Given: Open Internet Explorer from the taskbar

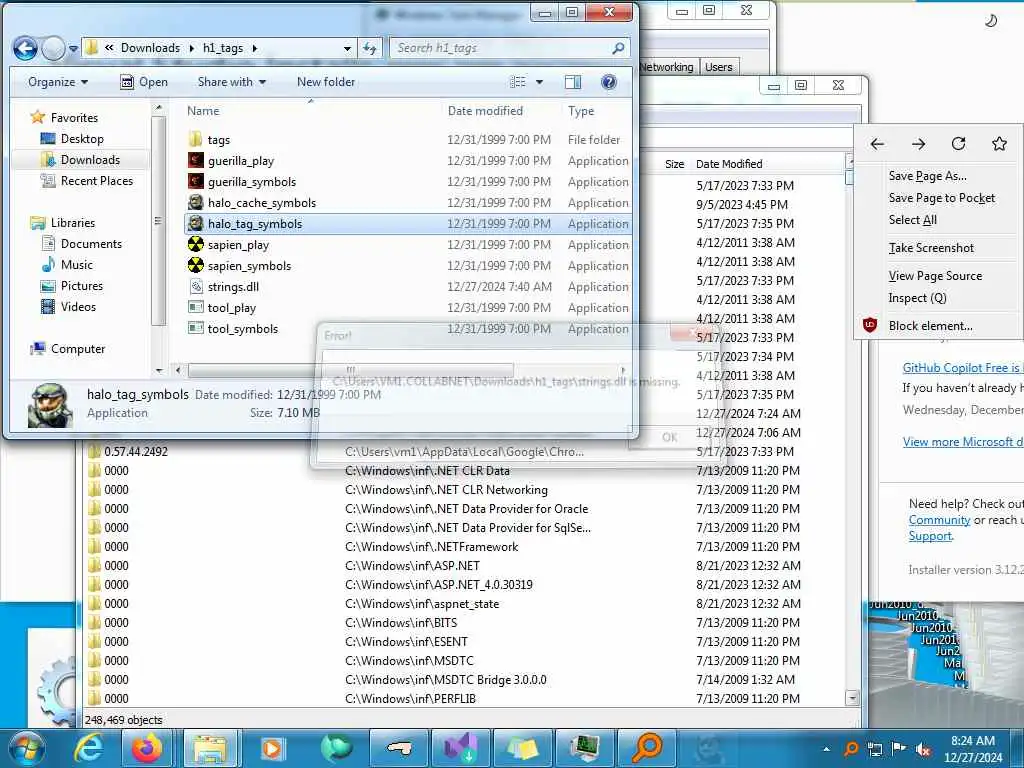Looking at the screenshot, I should [x=89, y=748].
